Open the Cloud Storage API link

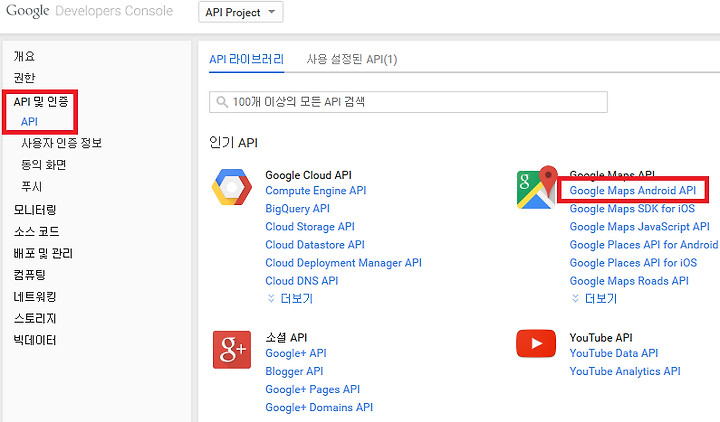(x=310, y=226)
